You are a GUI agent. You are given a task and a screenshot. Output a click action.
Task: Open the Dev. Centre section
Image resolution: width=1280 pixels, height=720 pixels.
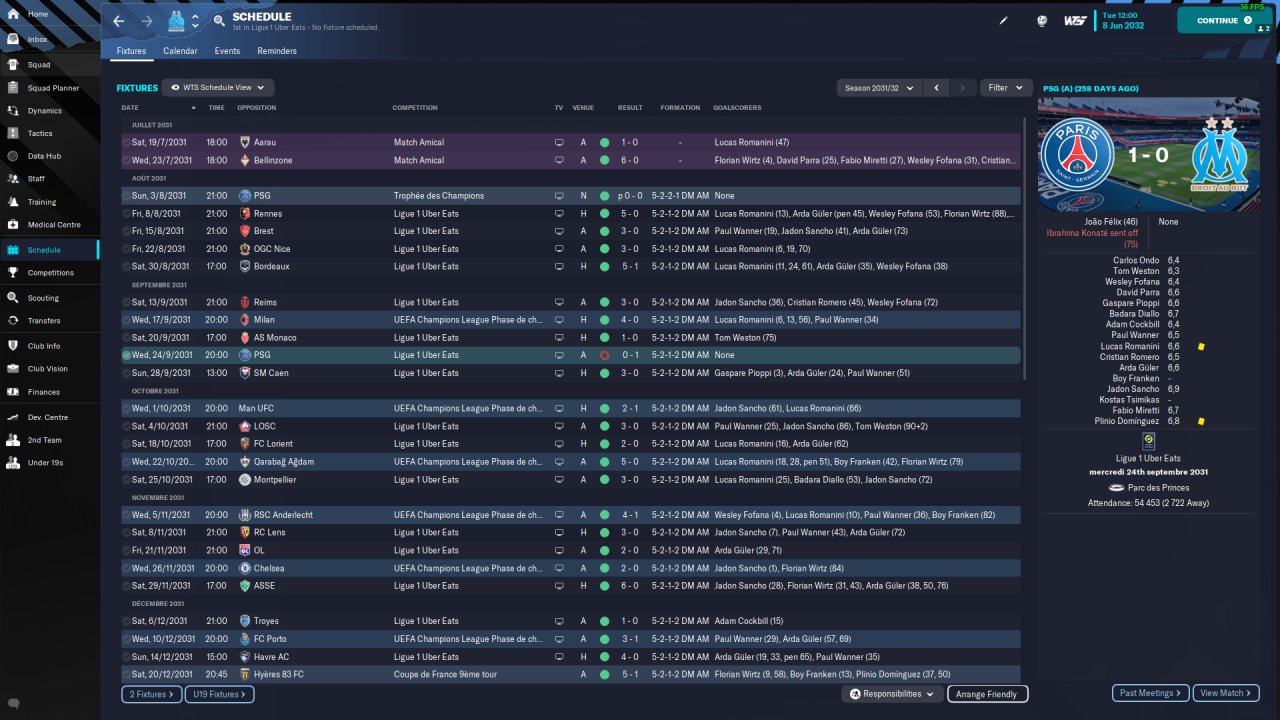click(50, 417)
